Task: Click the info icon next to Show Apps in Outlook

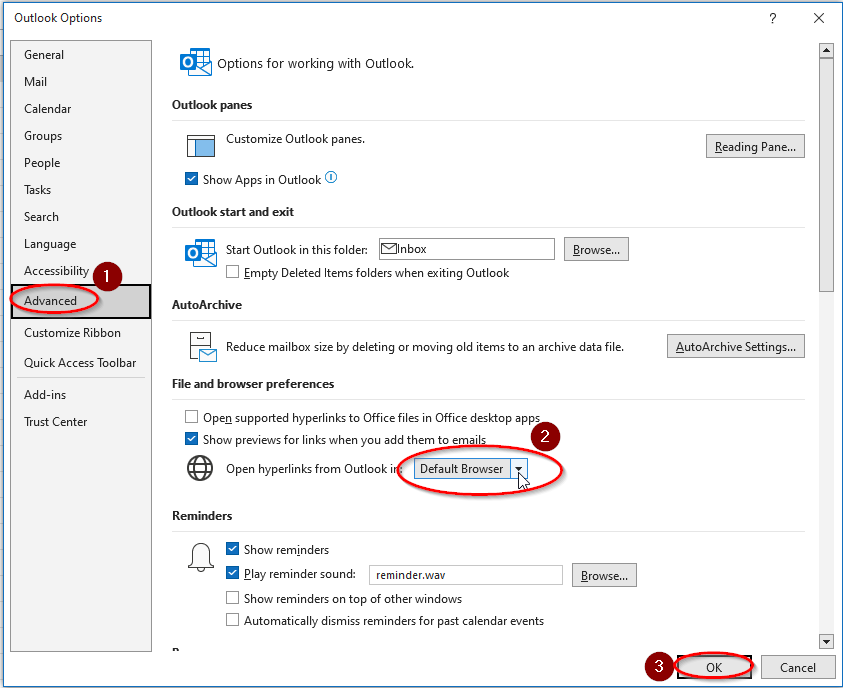Action: 331,178
